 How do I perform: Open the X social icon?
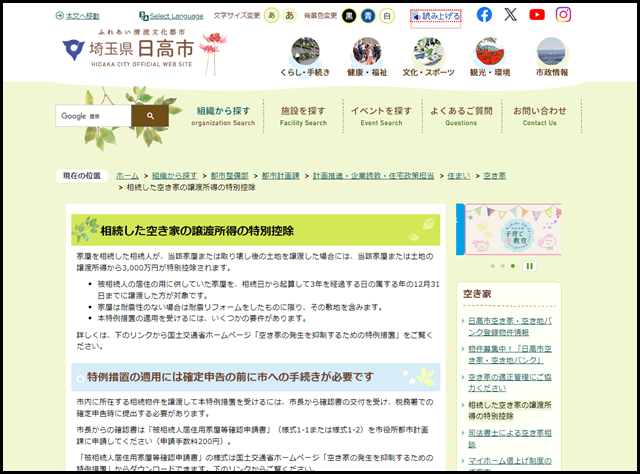click(x=510, y=15)
